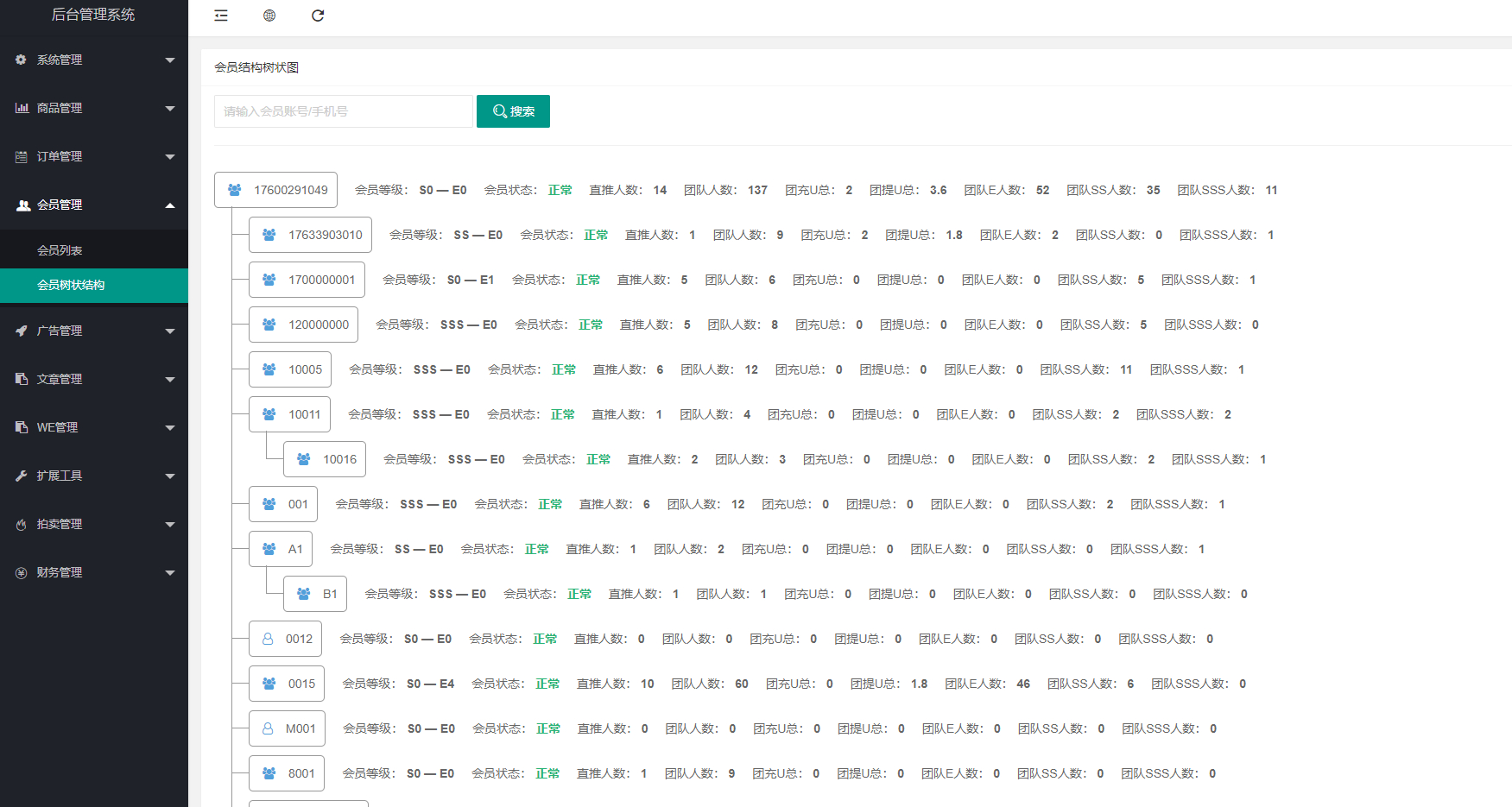Focus the member account search field

(x=344, y=111)
